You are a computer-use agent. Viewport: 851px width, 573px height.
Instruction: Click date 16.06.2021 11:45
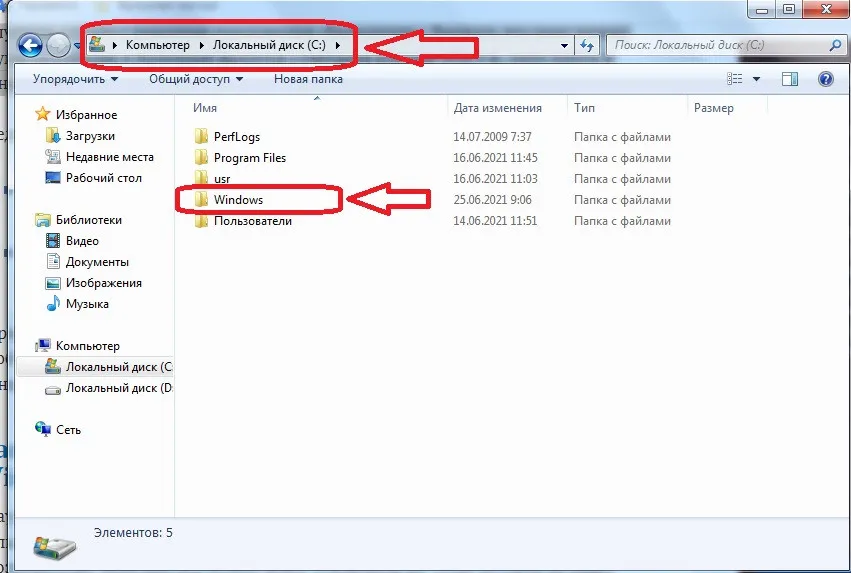tap(495, 158)
